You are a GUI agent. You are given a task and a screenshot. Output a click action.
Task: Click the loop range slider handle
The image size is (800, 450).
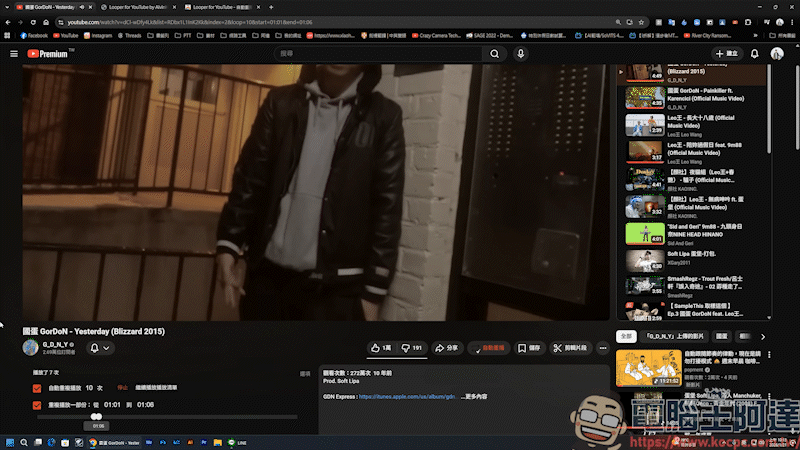[96, 417]
